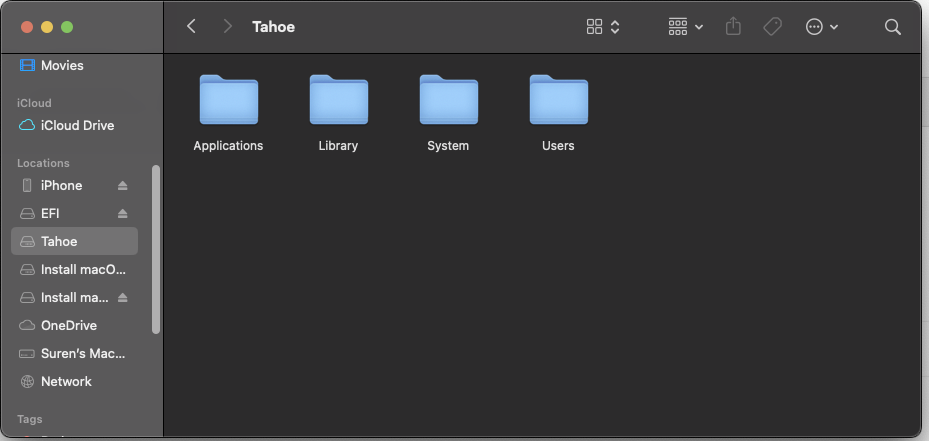Click the iCloud Drive cloud icon
The height and width of the screenshot is (441, 929).
click(27, 125)
